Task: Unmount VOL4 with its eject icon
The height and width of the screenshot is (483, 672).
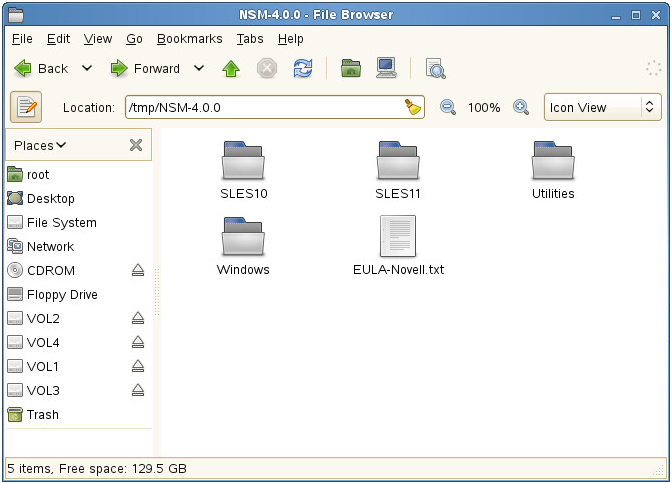Action: point(138,342)
